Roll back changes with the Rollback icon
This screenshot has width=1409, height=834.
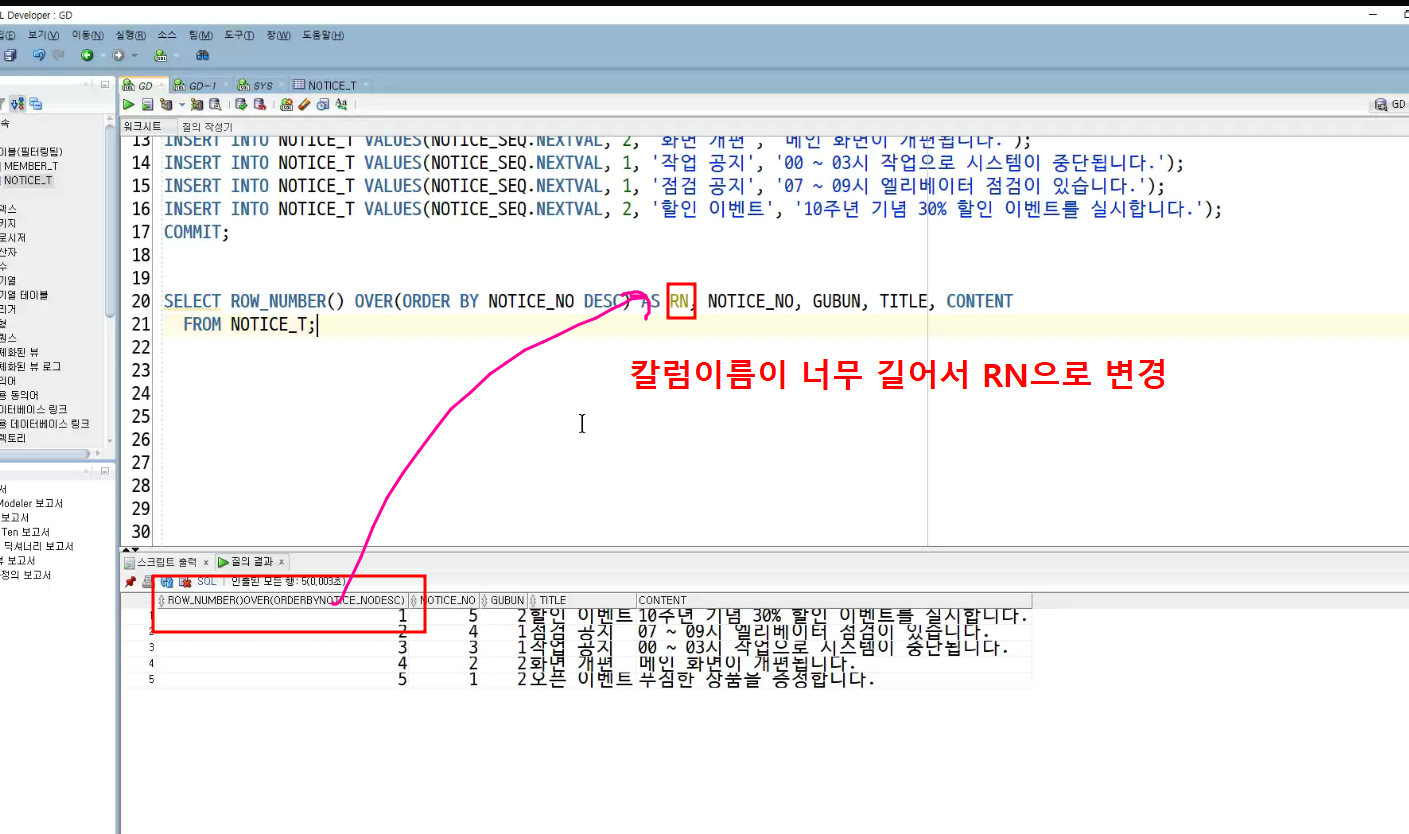260,104
